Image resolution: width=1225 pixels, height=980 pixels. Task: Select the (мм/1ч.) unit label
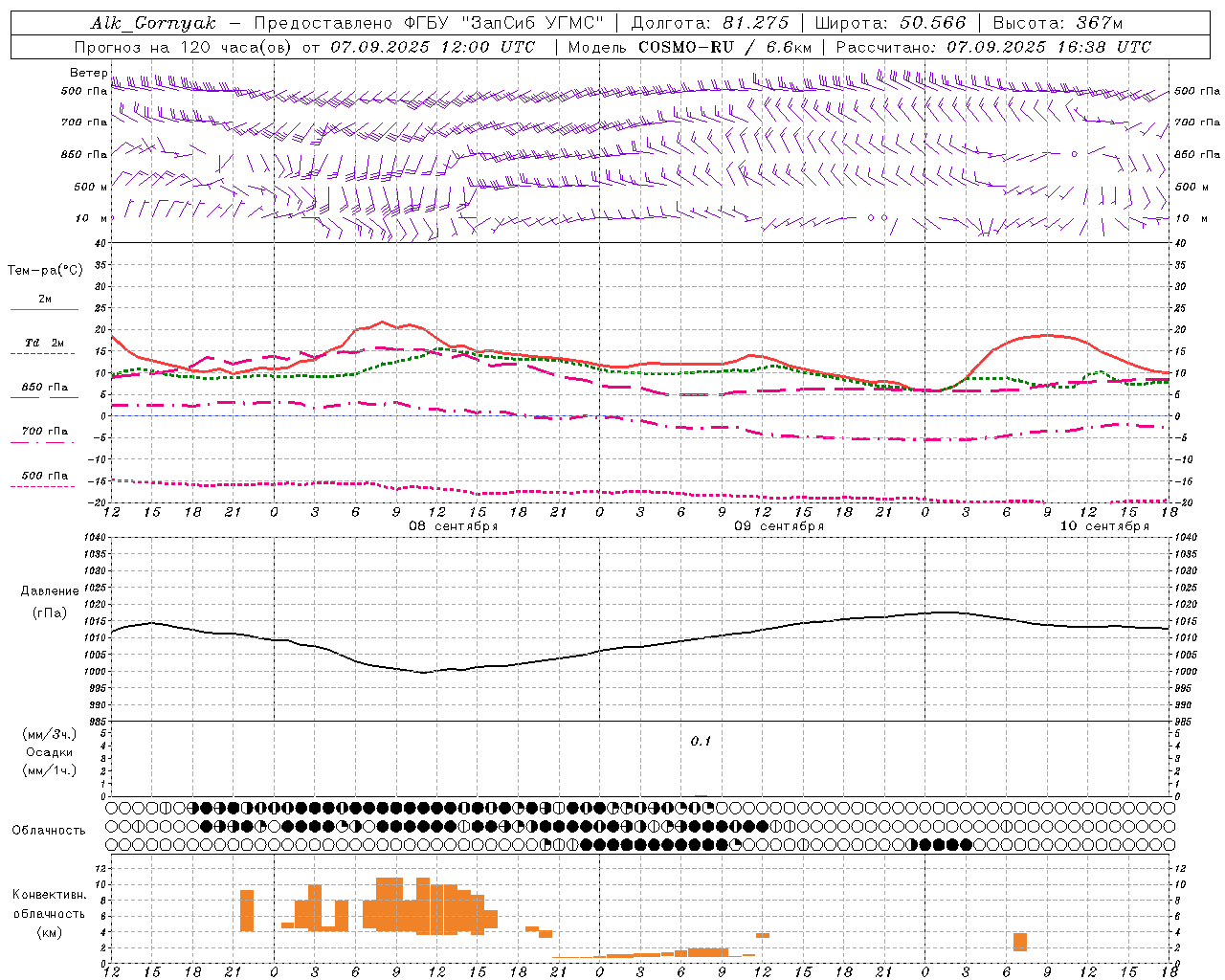pos(50,770)
